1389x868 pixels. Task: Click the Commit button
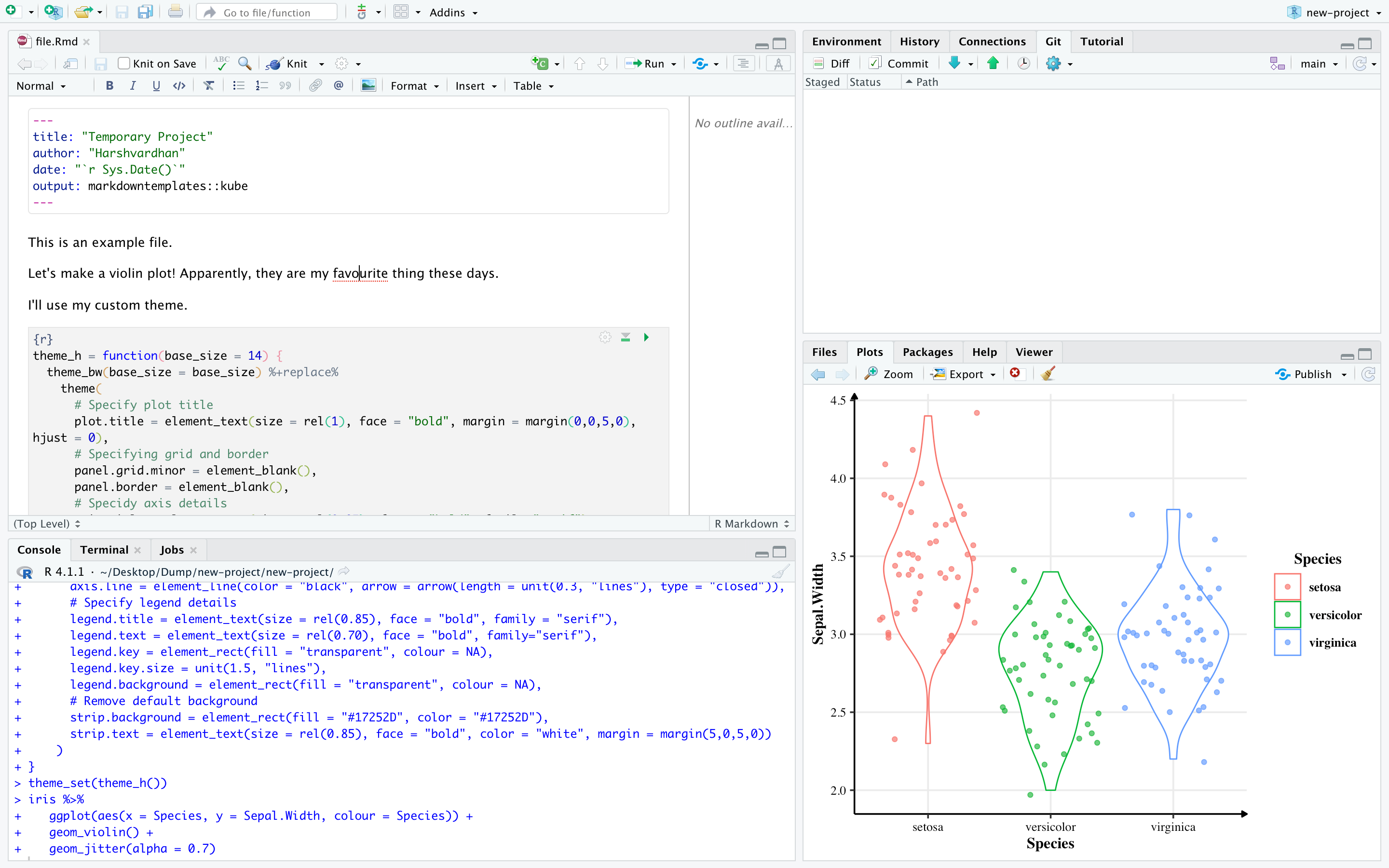pos(899,63)
